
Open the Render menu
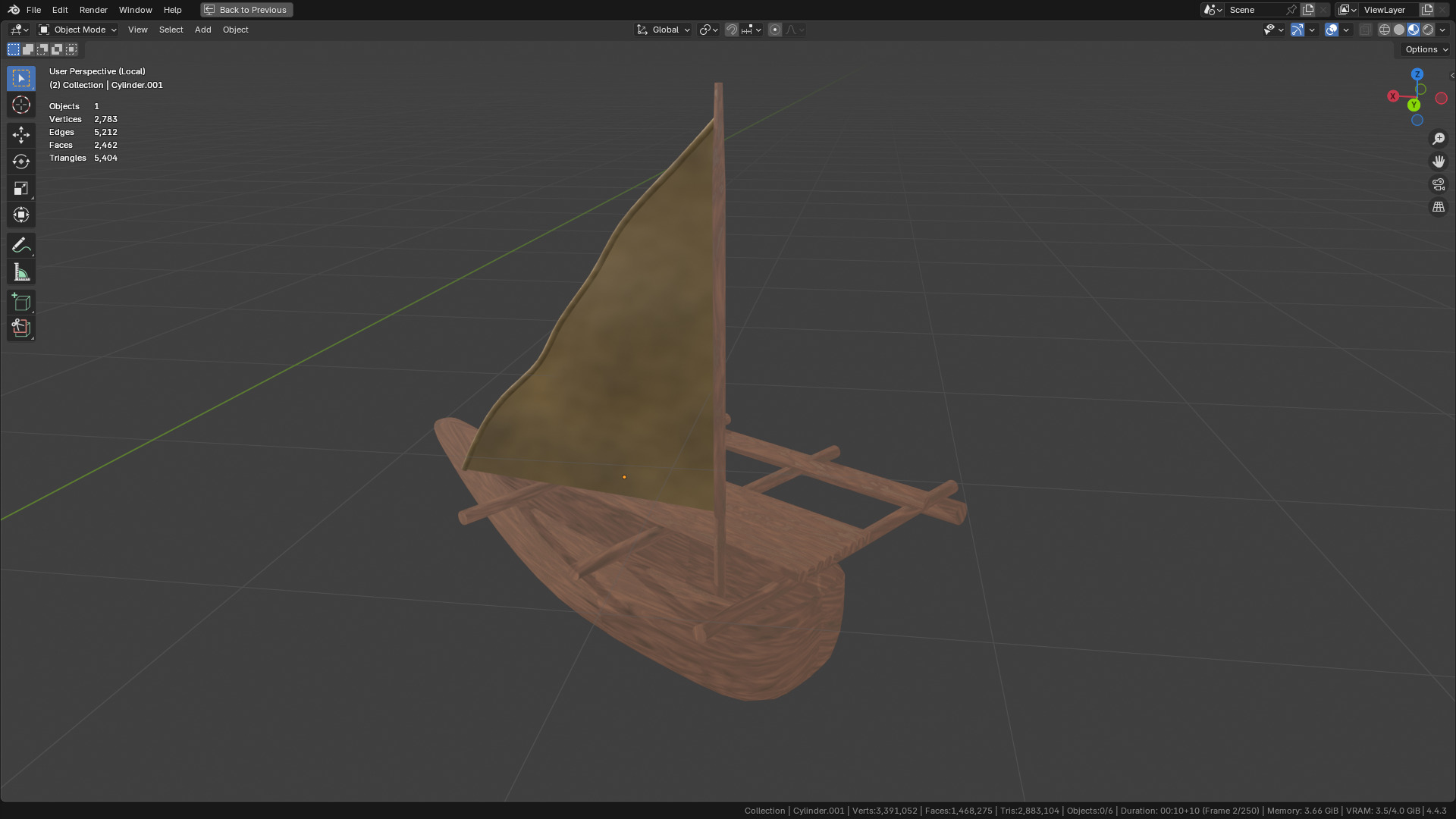(93, 10)
